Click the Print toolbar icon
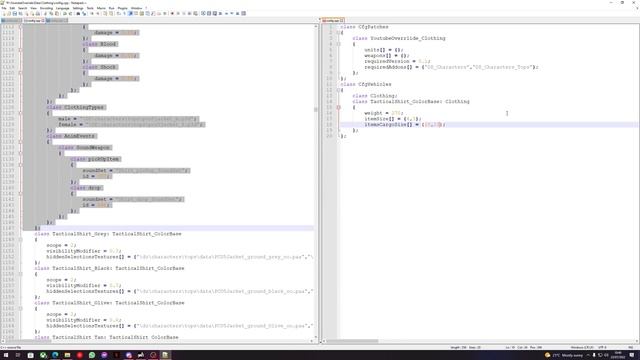This screenshot has height=360, width=640. point(38,13)
